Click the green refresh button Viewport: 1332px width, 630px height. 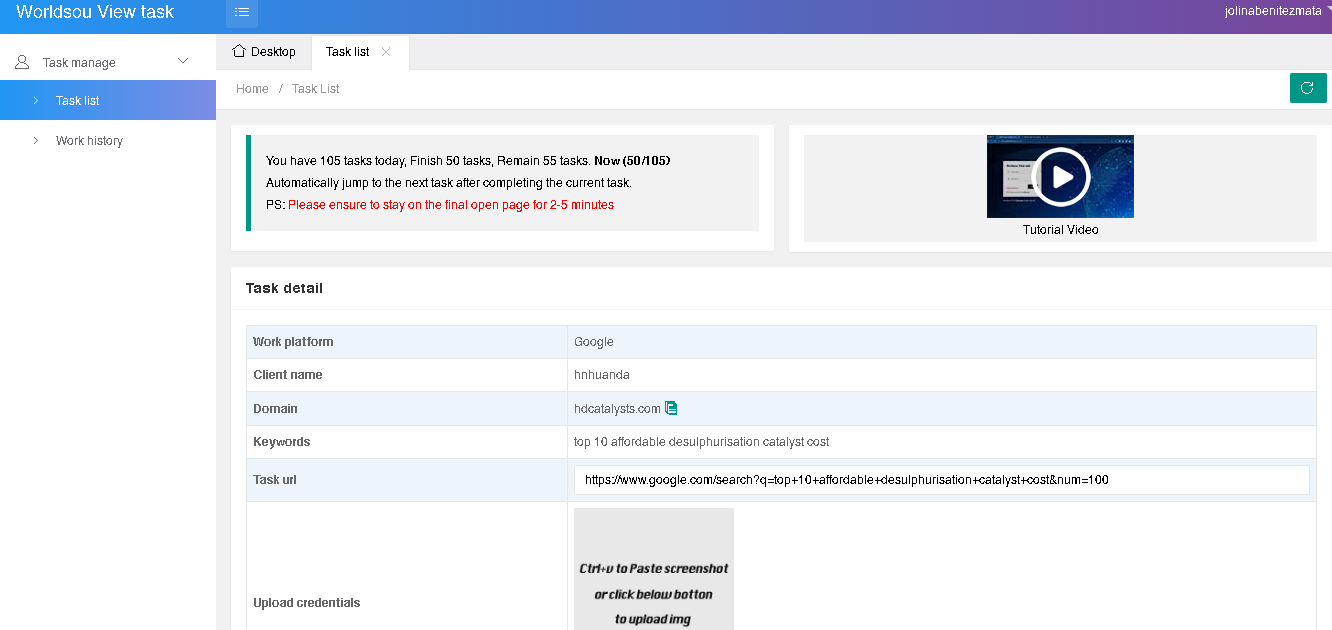point(1307,88)
